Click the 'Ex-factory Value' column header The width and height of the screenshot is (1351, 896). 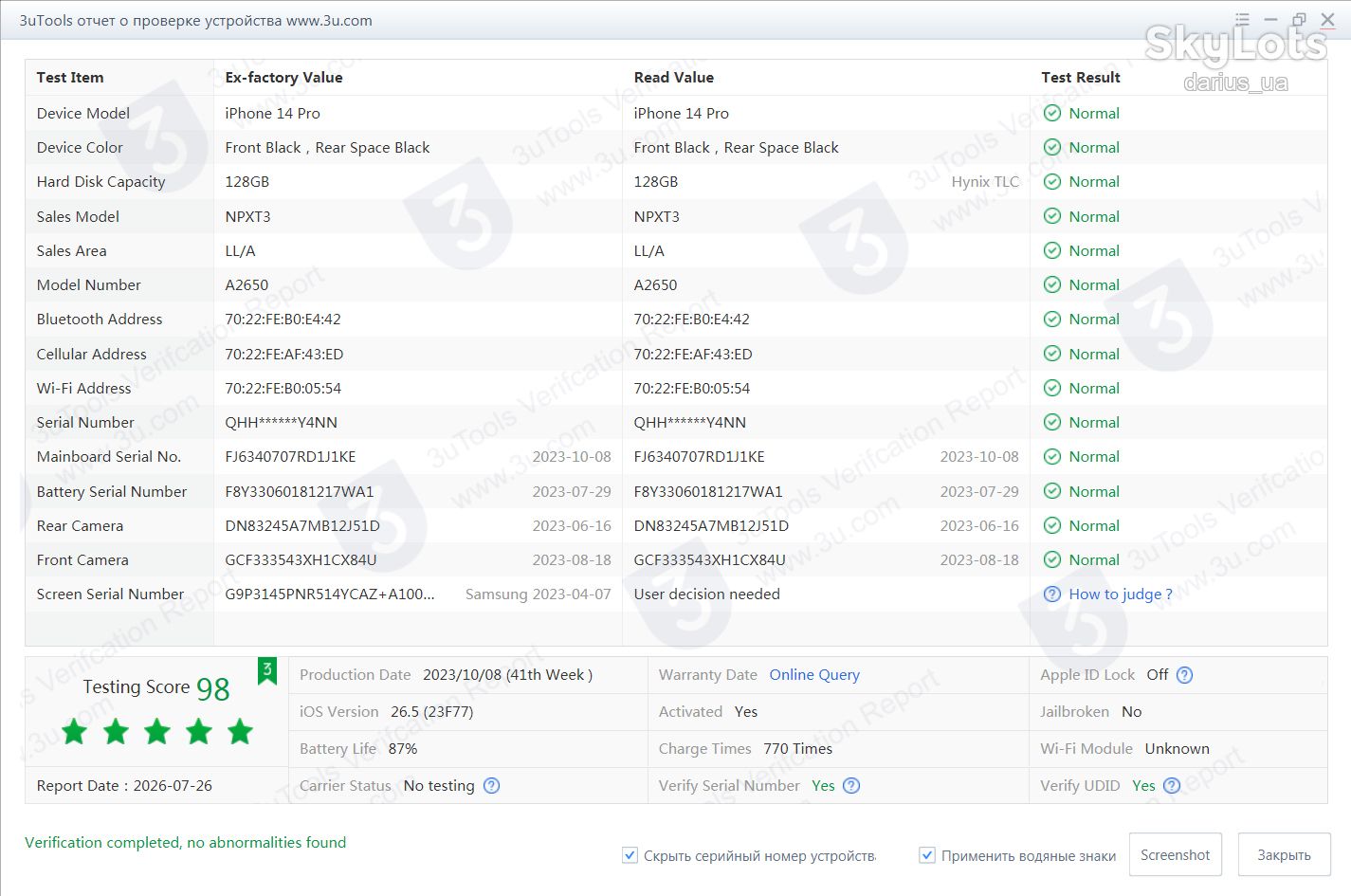(x=283, y=78)
